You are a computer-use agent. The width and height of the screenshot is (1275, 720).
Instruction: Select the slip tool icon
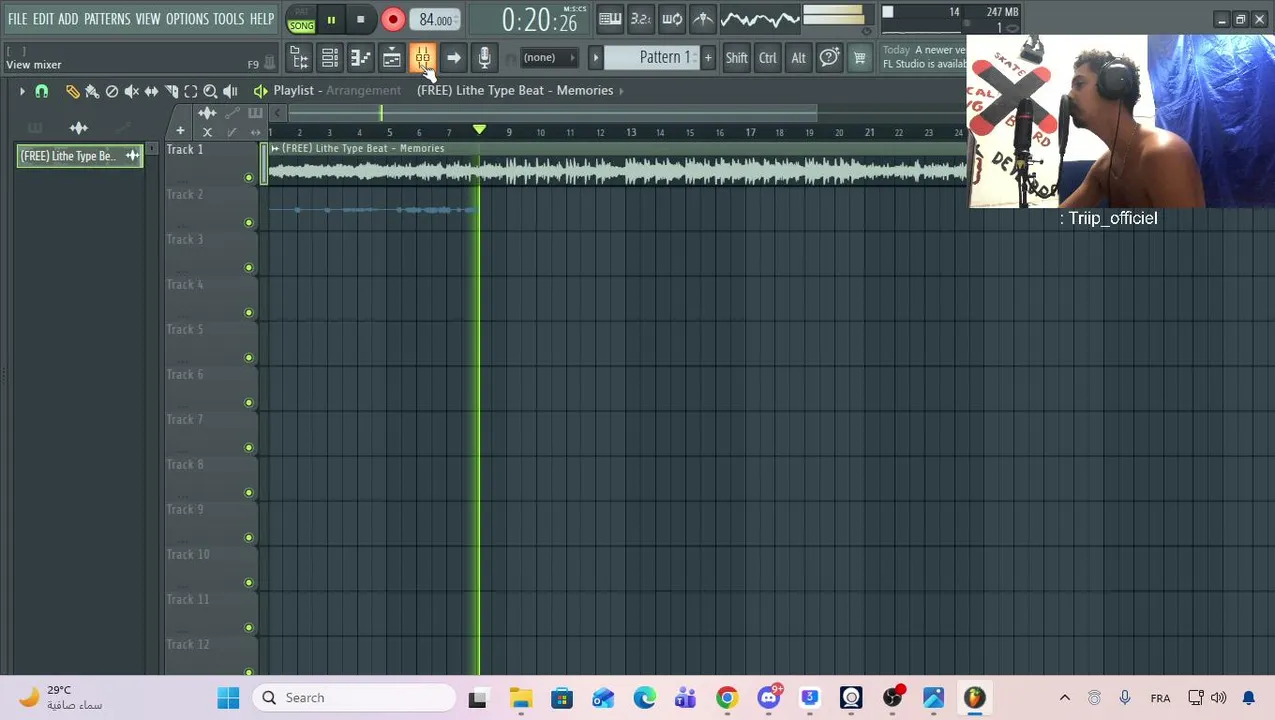(151, 91)
